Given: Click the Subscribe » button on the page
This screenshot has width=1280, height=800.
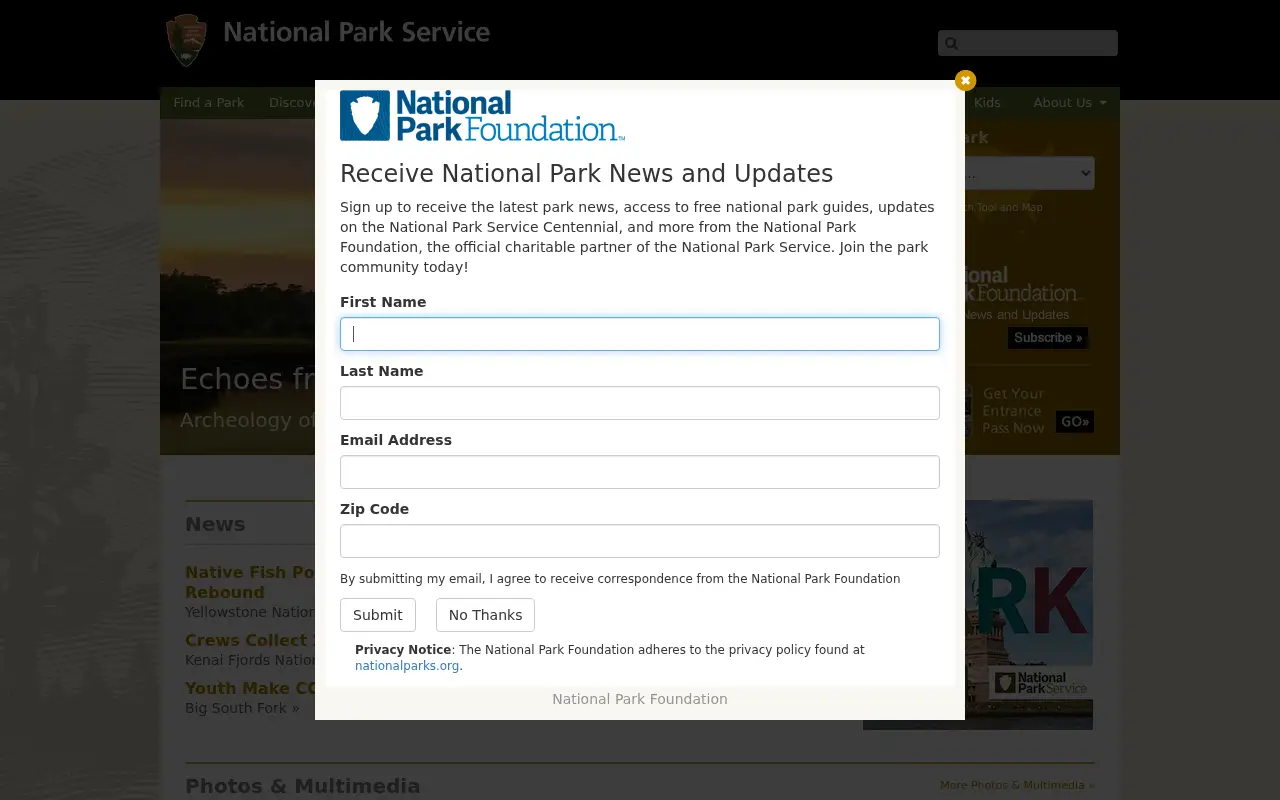Looking at the screenshot, I should click(x=1047, y=338).
